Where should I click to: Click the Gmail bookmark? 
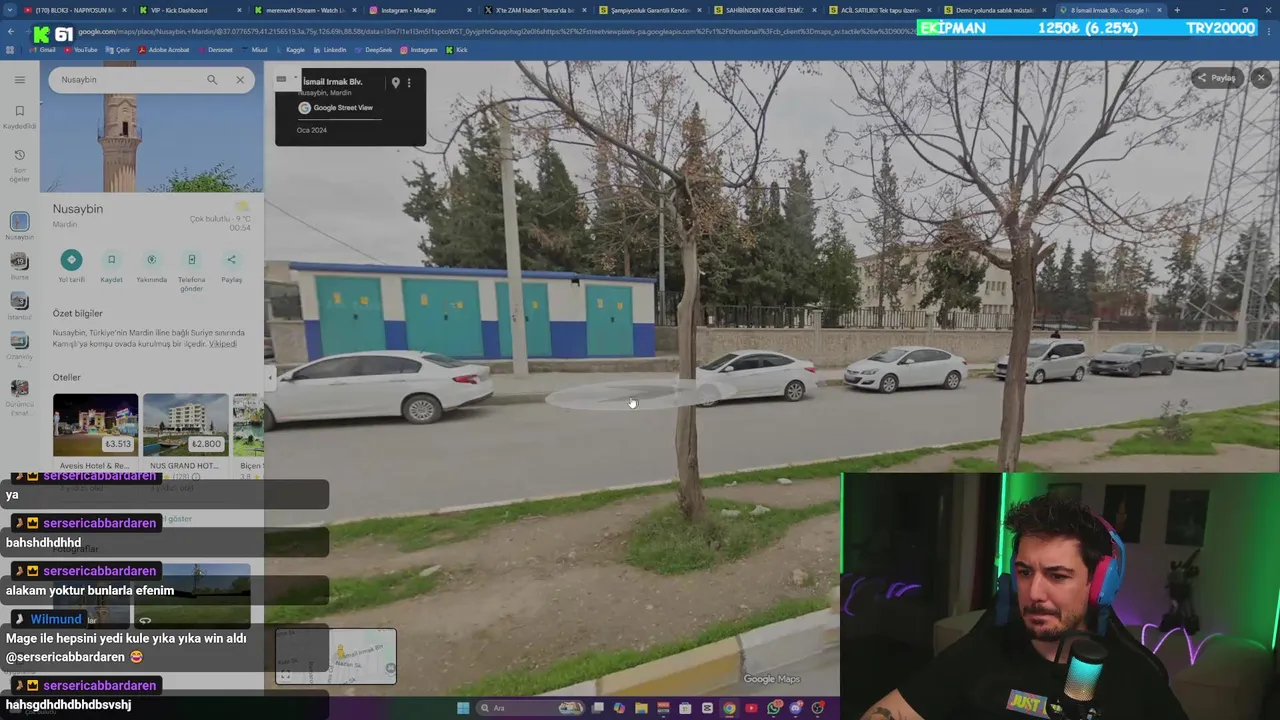coord(42,49)
